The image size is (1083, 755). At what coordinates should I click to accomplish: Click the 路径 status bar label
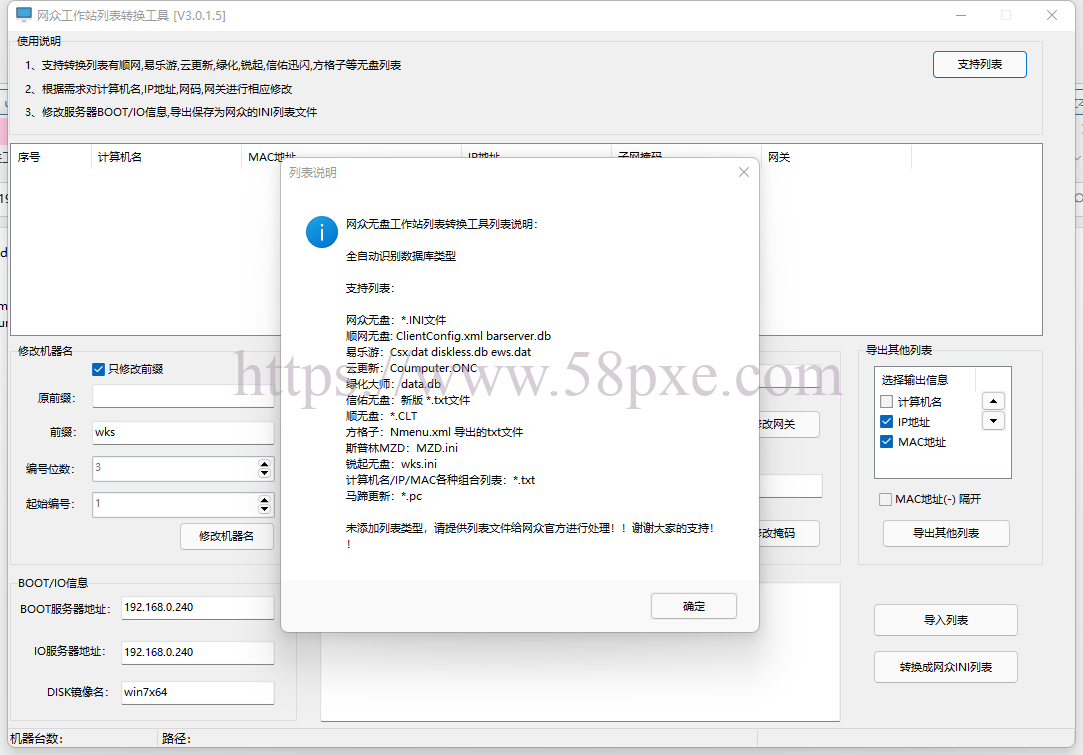click(176, 738)
